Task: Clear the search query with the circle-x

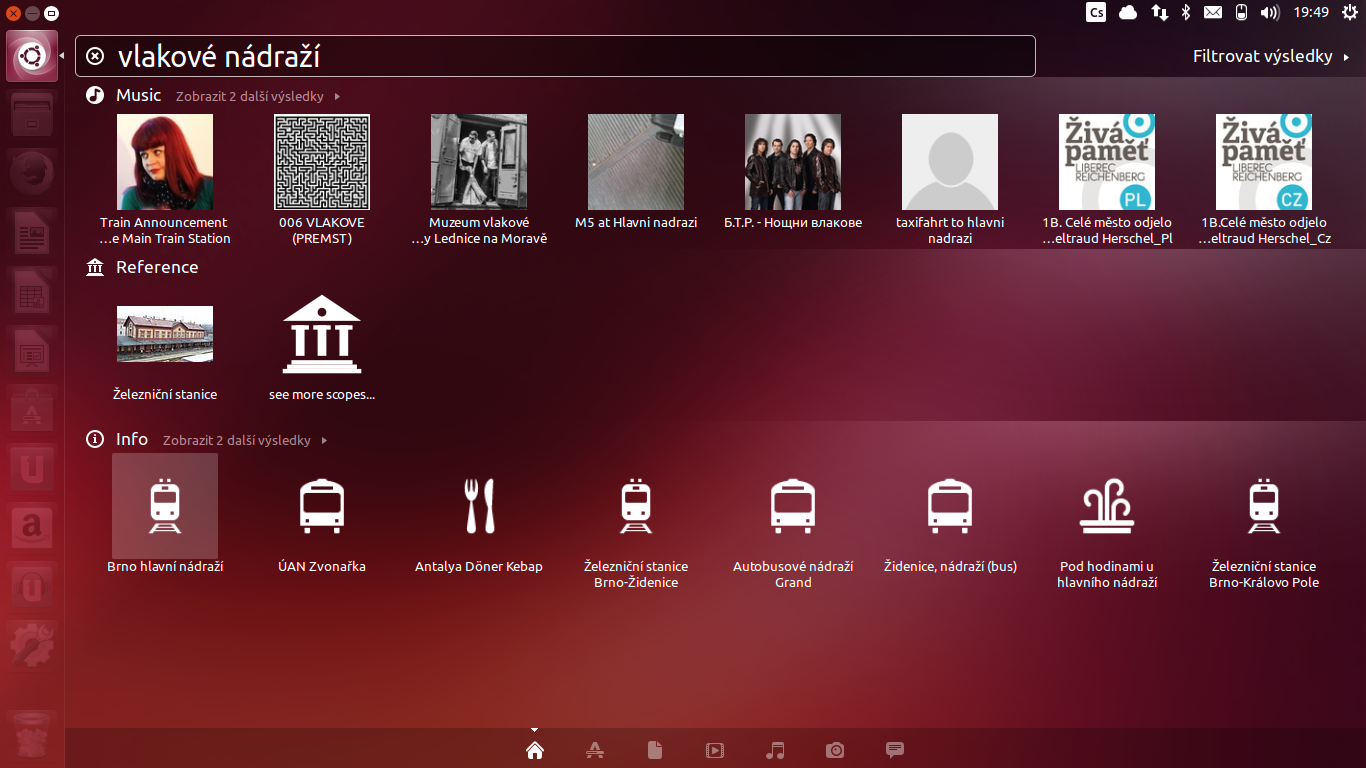Action: click(x=96, y=56)
